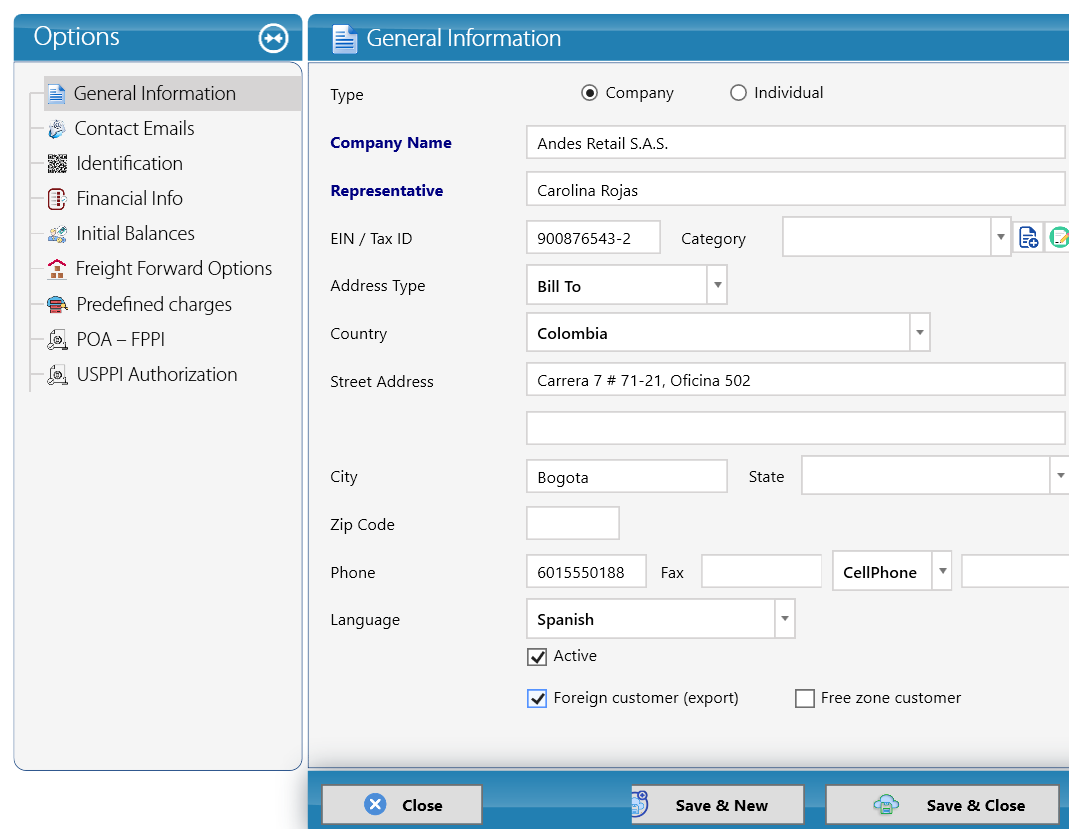Edit category with the green pencil icon
1069x829 pixels.
[x=1057, y=237]
